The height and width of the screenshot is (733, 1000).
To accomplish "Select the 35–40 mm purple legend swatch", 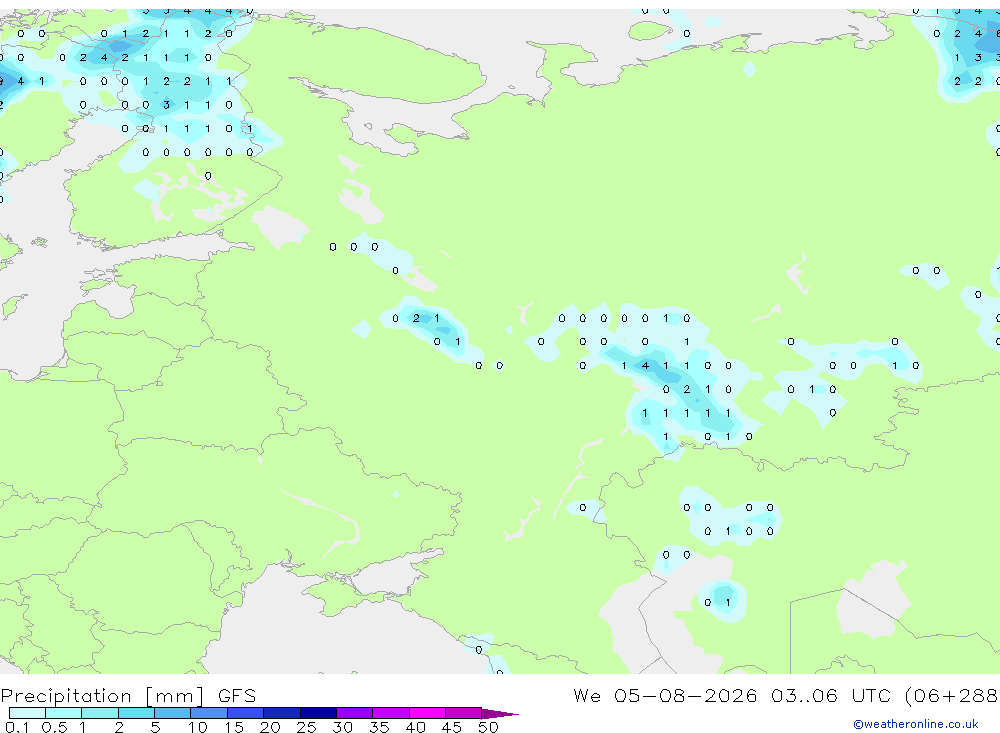I will 390,713.
